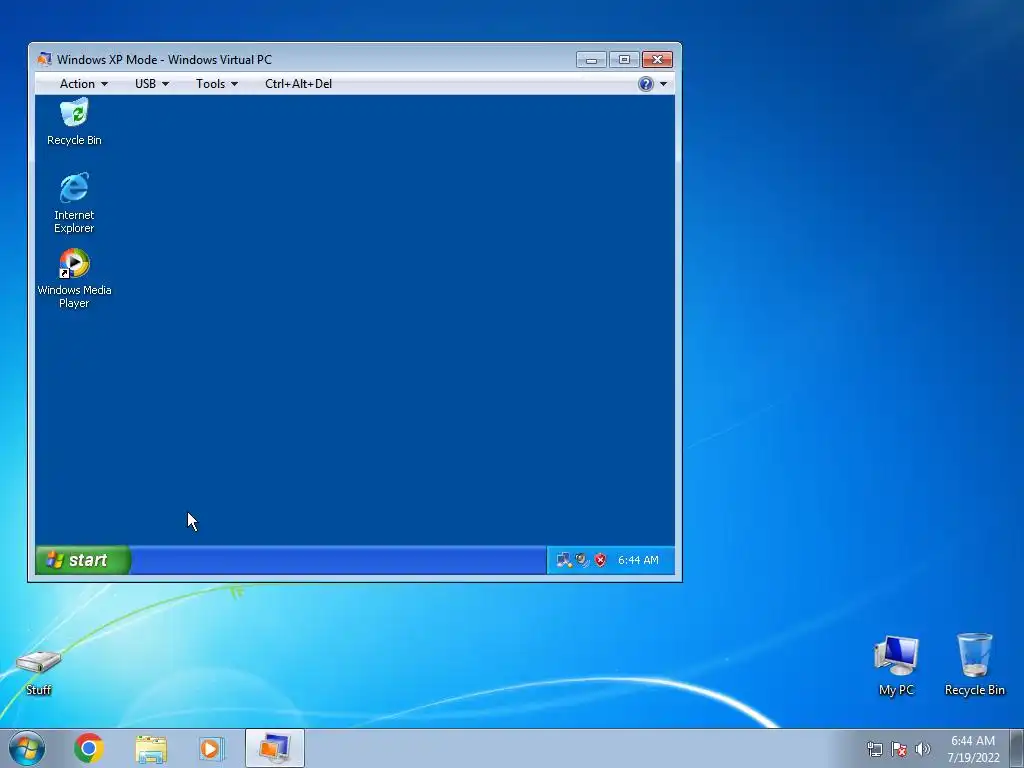Send Ctrl+Alt+Del to the virtual machine
Viewport: 1024px width, 768px height.
pos(298,84)
